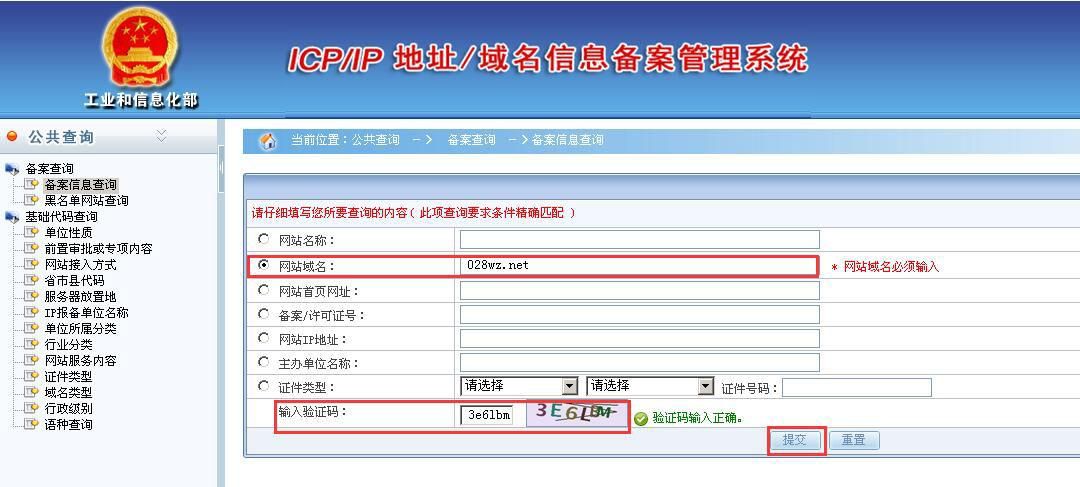Click the 备案查询 tree node label
The width and height of the screenshot is (1080, 487).
[x=49, y=169]
